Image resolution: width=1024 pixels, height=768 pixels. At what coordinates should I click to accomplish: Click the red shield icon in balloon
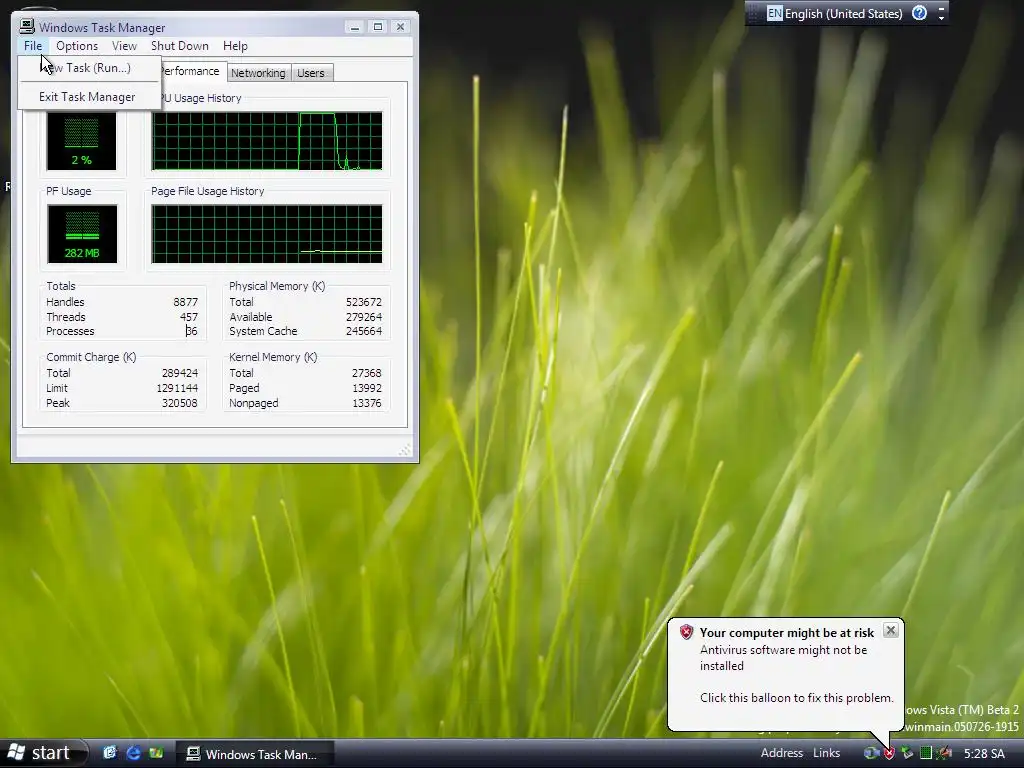click(686, 632)
